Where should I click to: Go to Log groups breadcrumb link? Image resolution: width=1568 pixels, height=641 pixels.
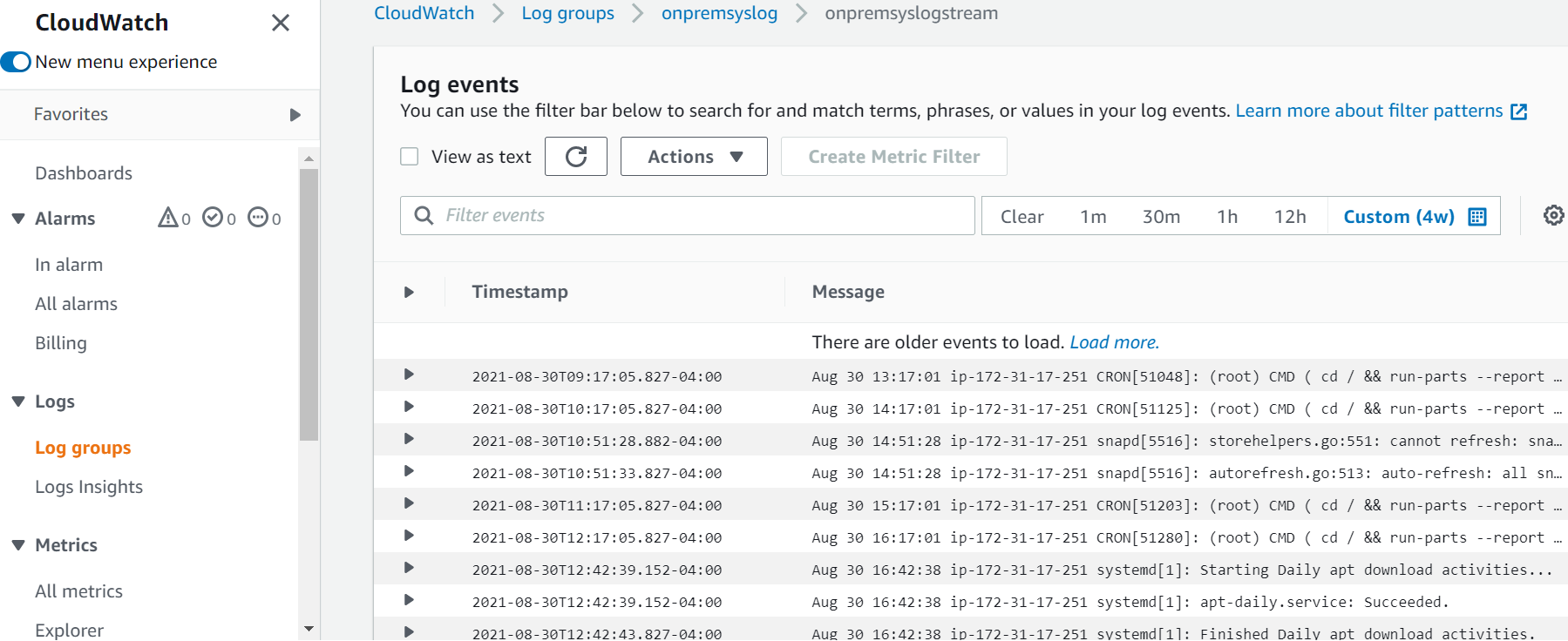[x=568, y=13]
